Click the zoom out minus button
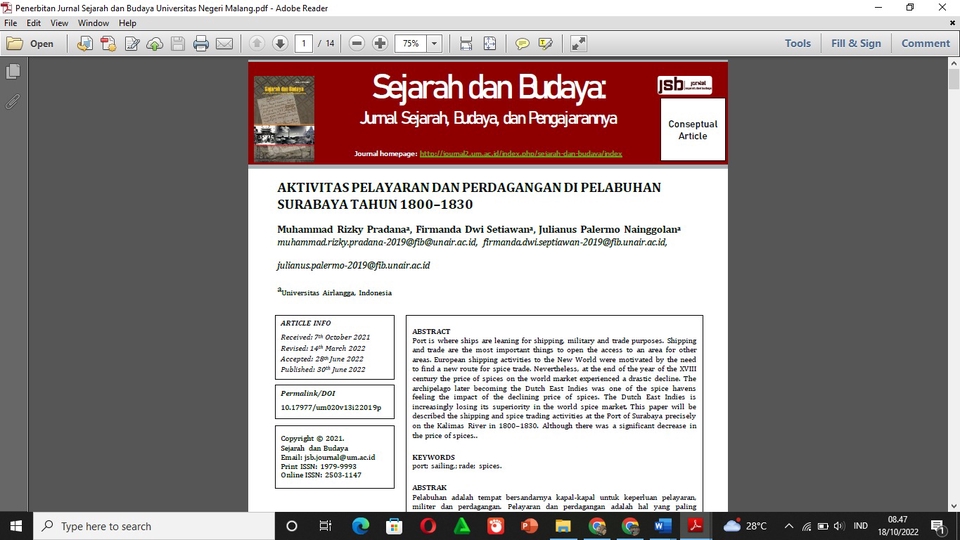This screenshot has height=540, width=960. click(x=357, y=43)
